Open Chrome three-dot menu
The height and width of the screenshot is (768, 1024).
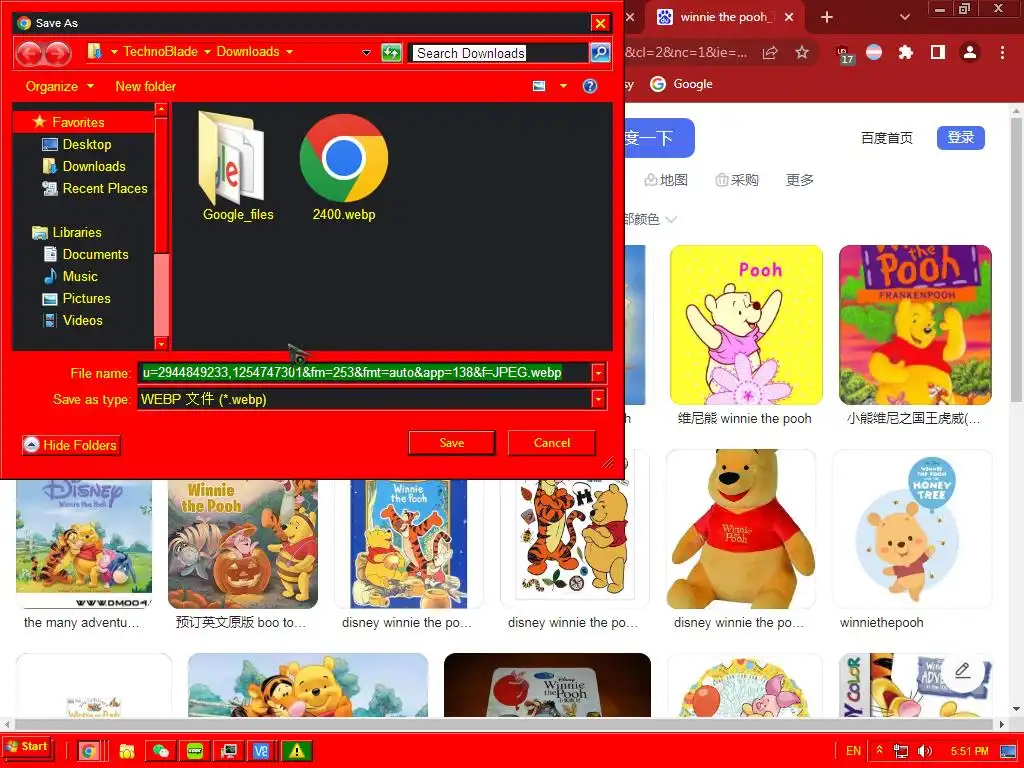coord(1002,52)
